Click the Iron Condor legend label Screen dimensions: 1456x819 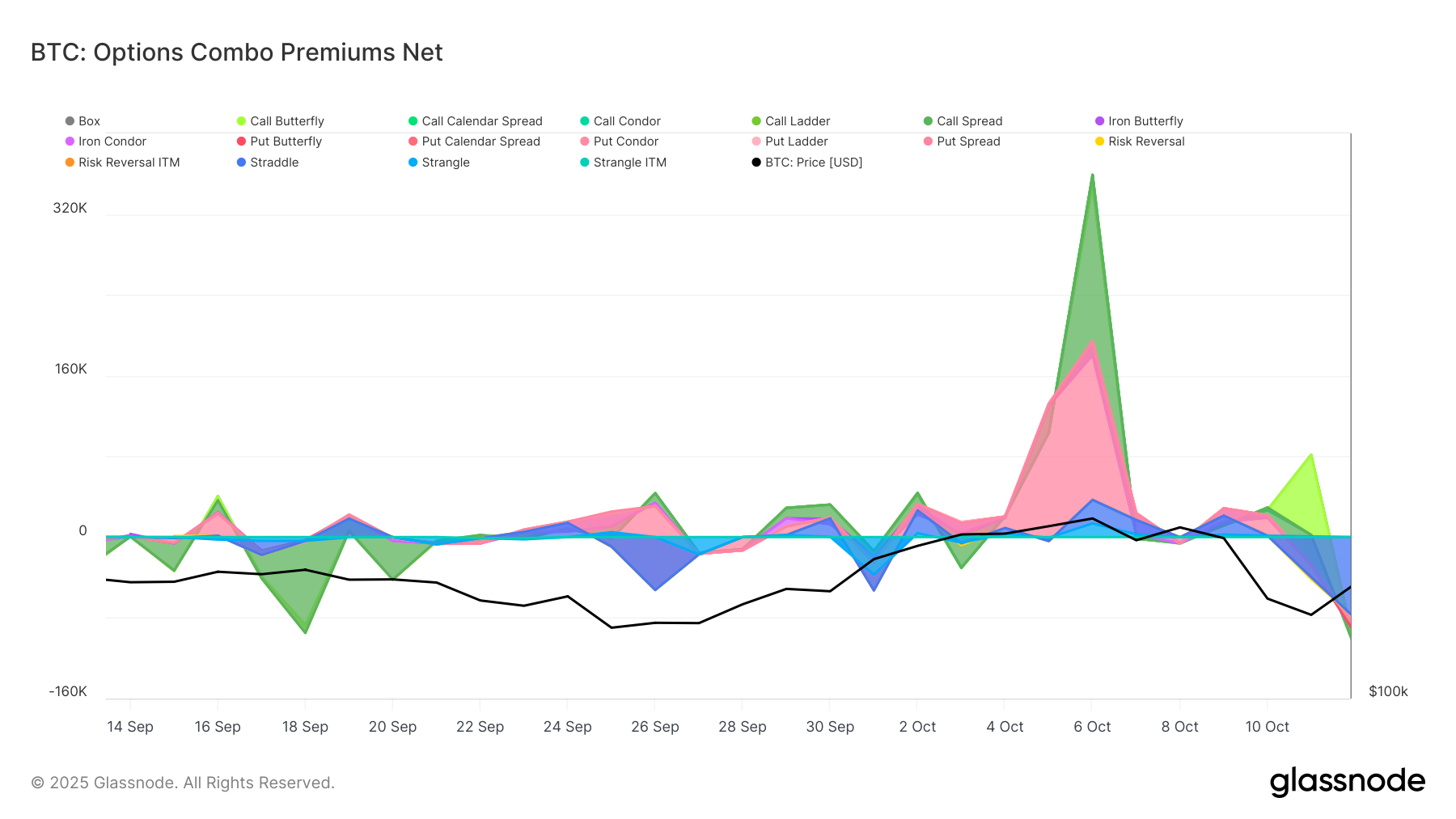pyautogui.click(x=109, y=141)
